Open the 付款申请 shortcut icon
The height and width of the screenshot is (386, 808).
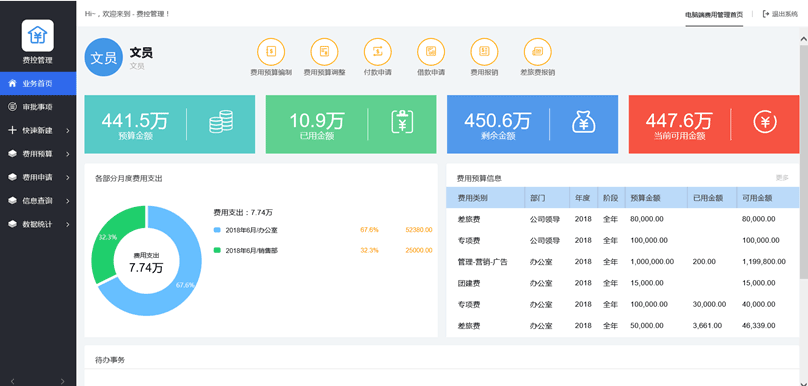[378, 52]
